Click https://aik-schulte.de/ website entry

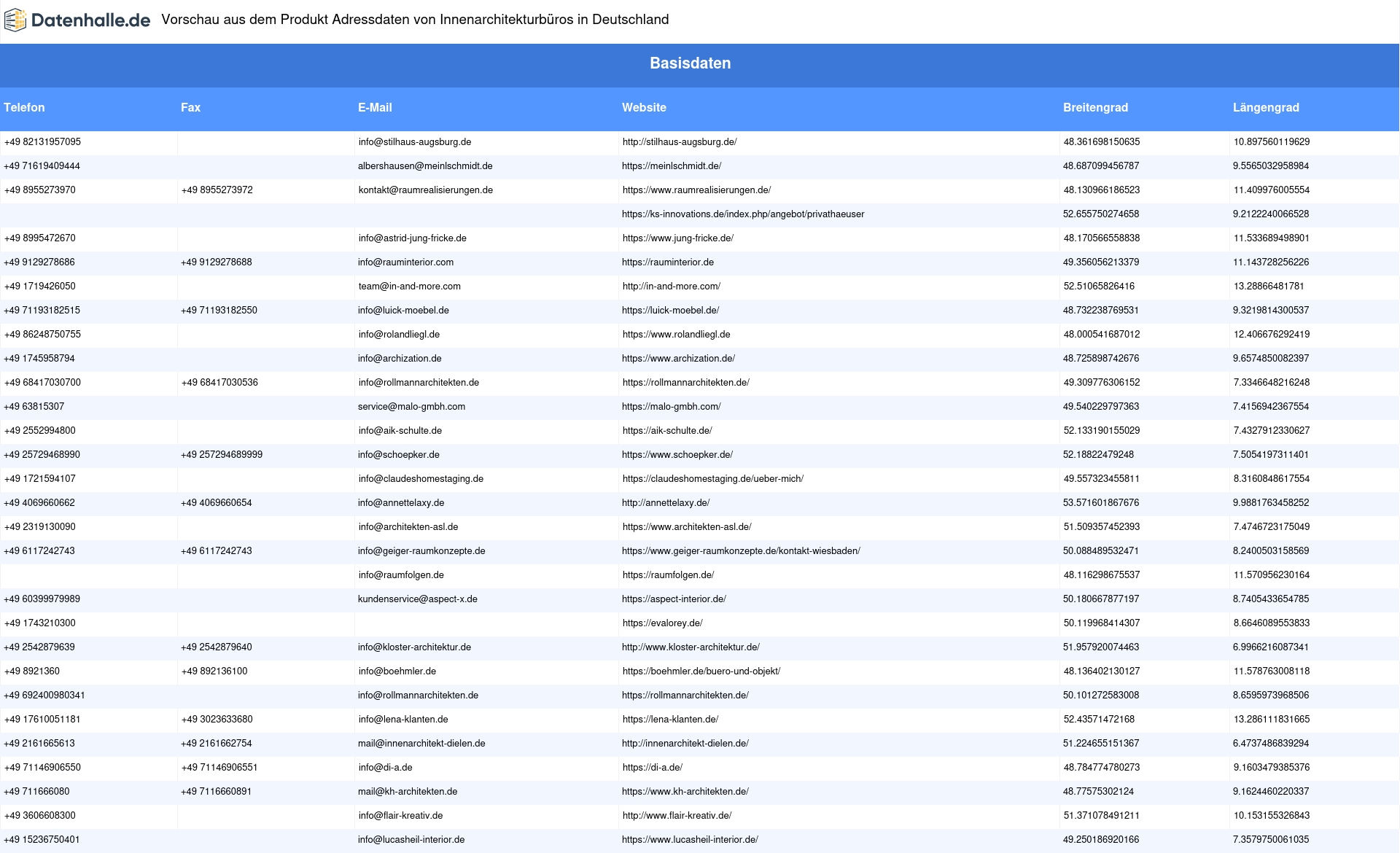pos(667,431)
